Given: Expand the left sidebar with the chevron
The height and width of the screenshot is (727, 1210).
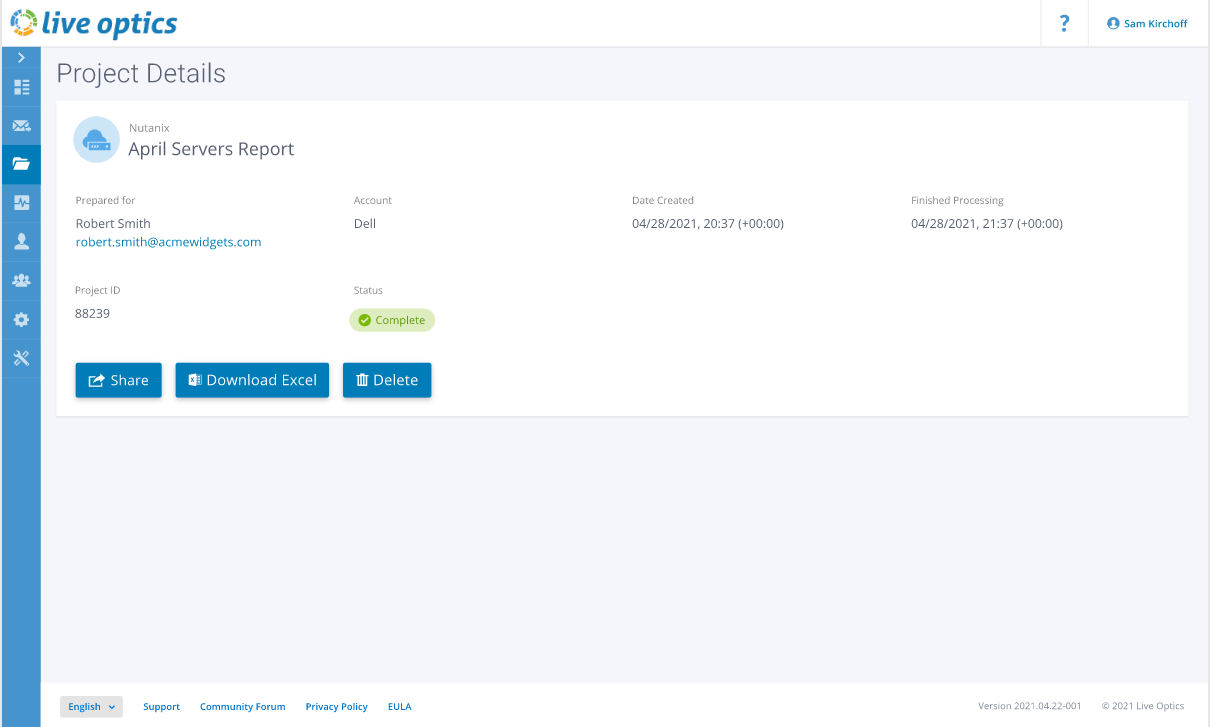Looking at the screenshot, I should [x=21, y=58].
